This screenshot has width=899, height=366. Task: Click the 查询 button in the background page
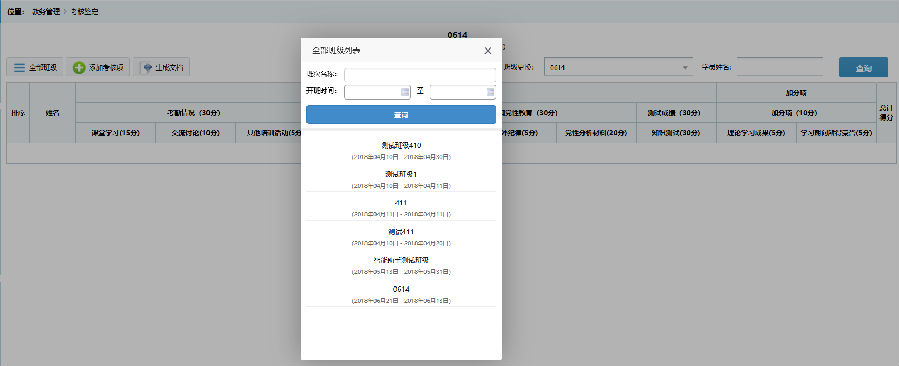pyautogui.click(x=863, y=68)
